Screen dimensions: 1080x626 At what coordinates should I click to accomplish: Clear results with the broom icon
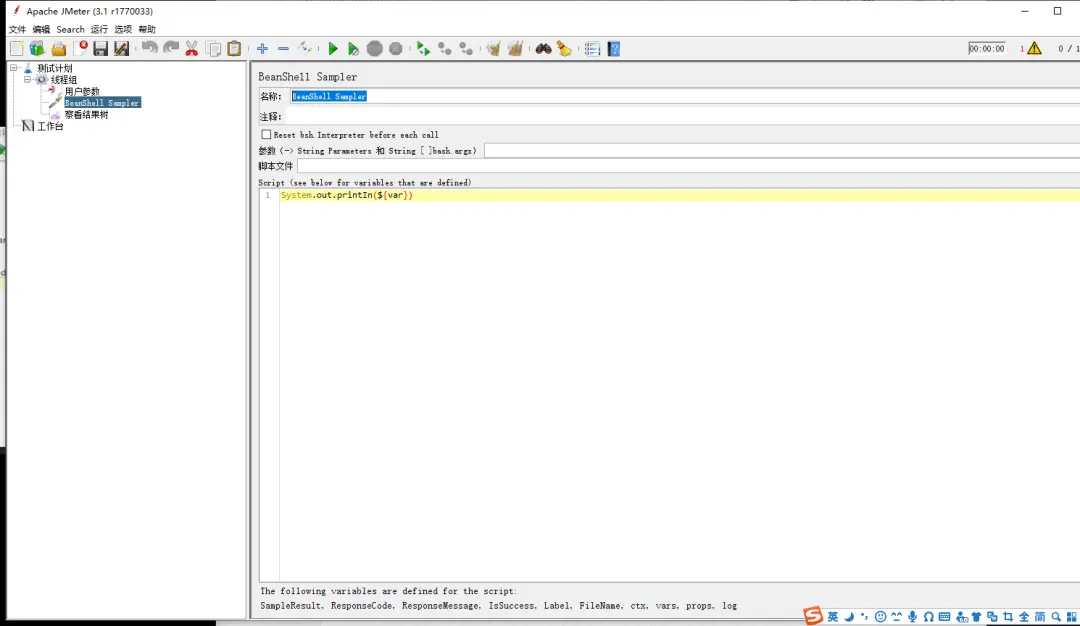pos(493,48)
